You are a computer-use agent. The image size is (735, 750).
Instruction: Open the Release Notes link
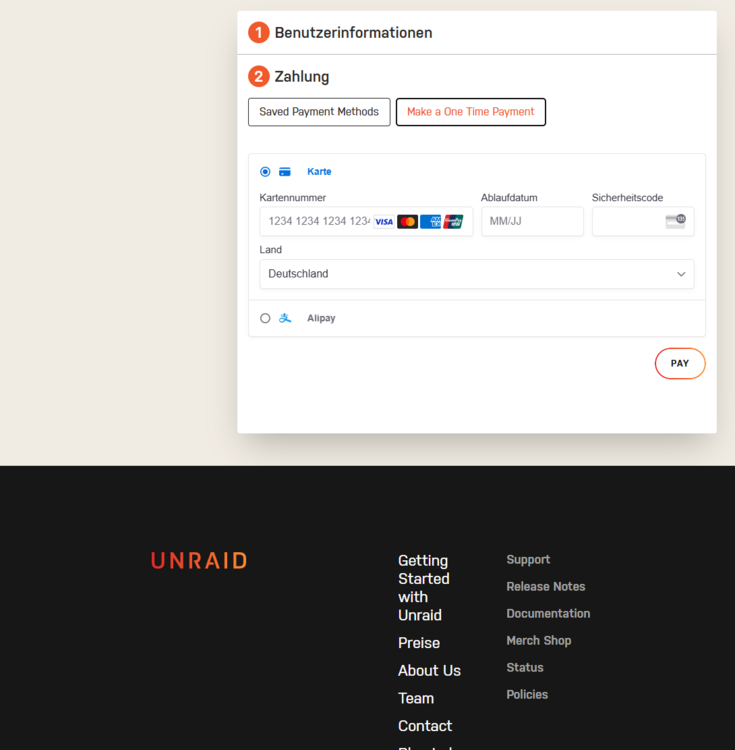(x=546, y=586)
